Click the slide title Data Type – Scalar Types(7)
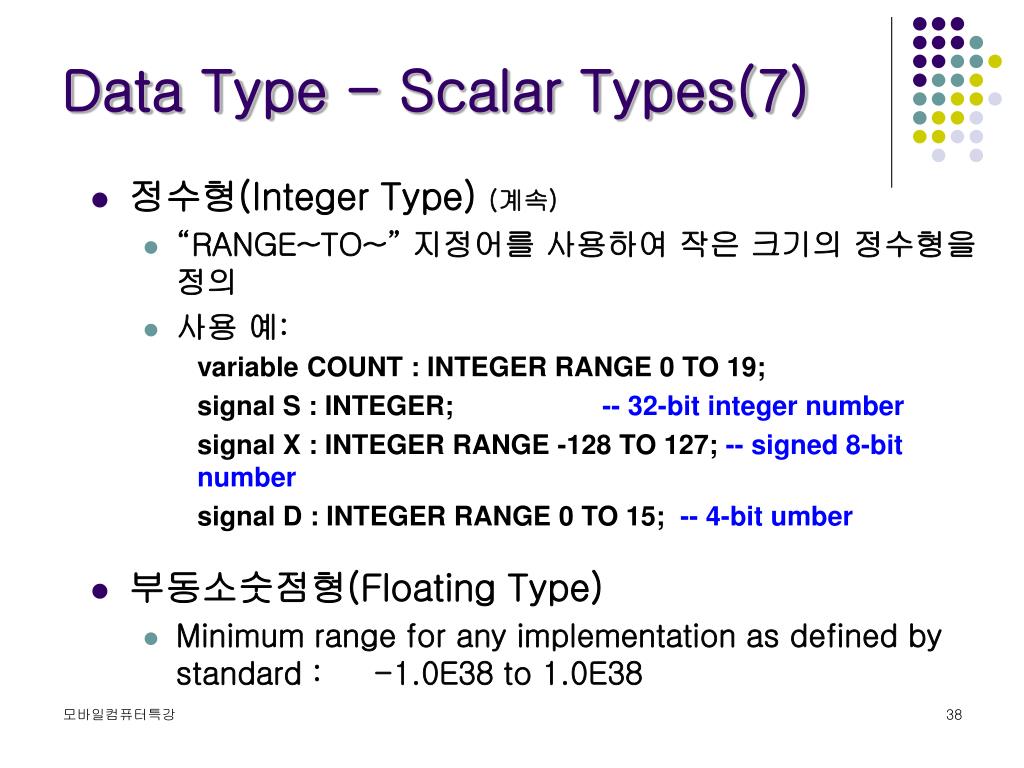 pos(436,91)
